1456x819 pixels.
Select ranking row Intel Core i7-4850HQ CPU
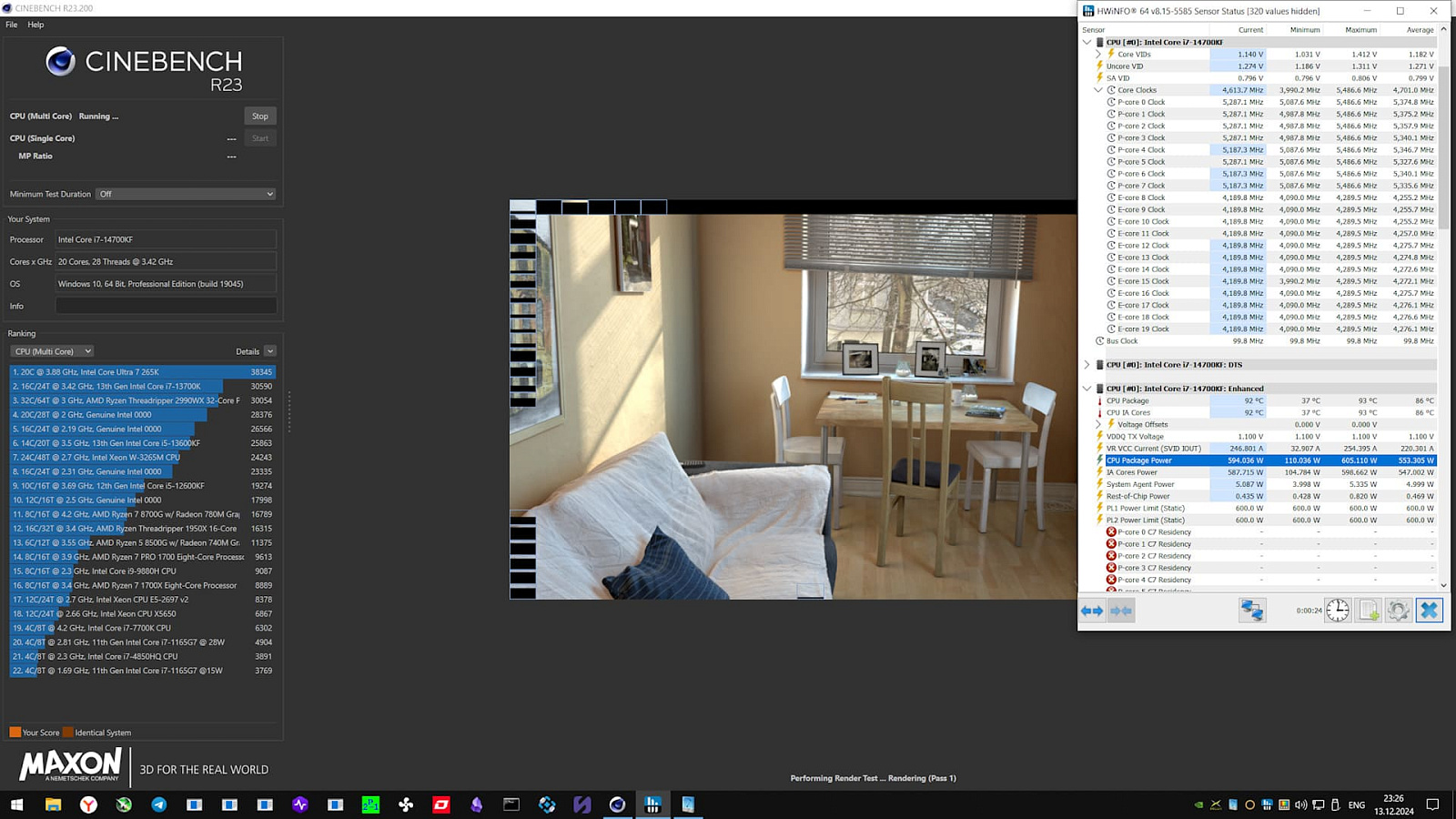142,656
